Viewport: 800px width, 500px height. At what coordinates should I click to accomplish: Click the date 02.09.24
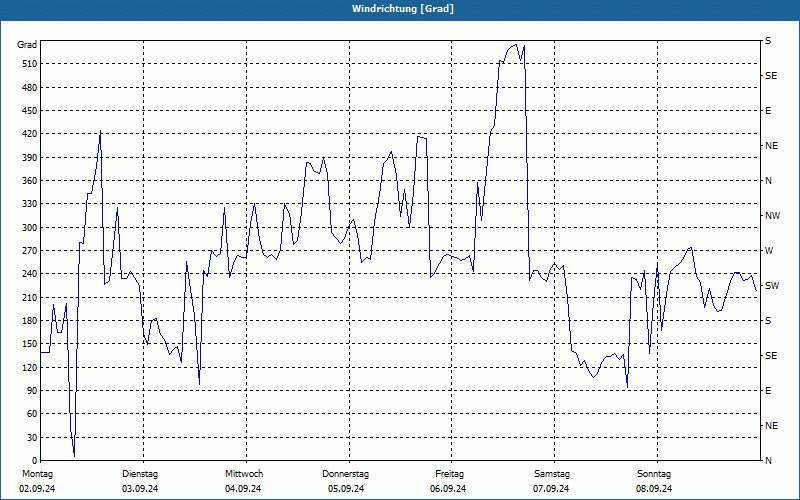pos(37,489)
